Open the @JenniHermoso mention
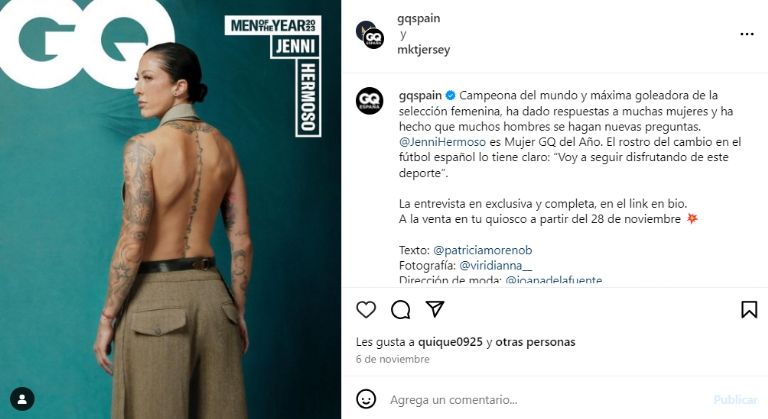The height and width of the screenshot is (419, 768). click(x=442, y=142)
